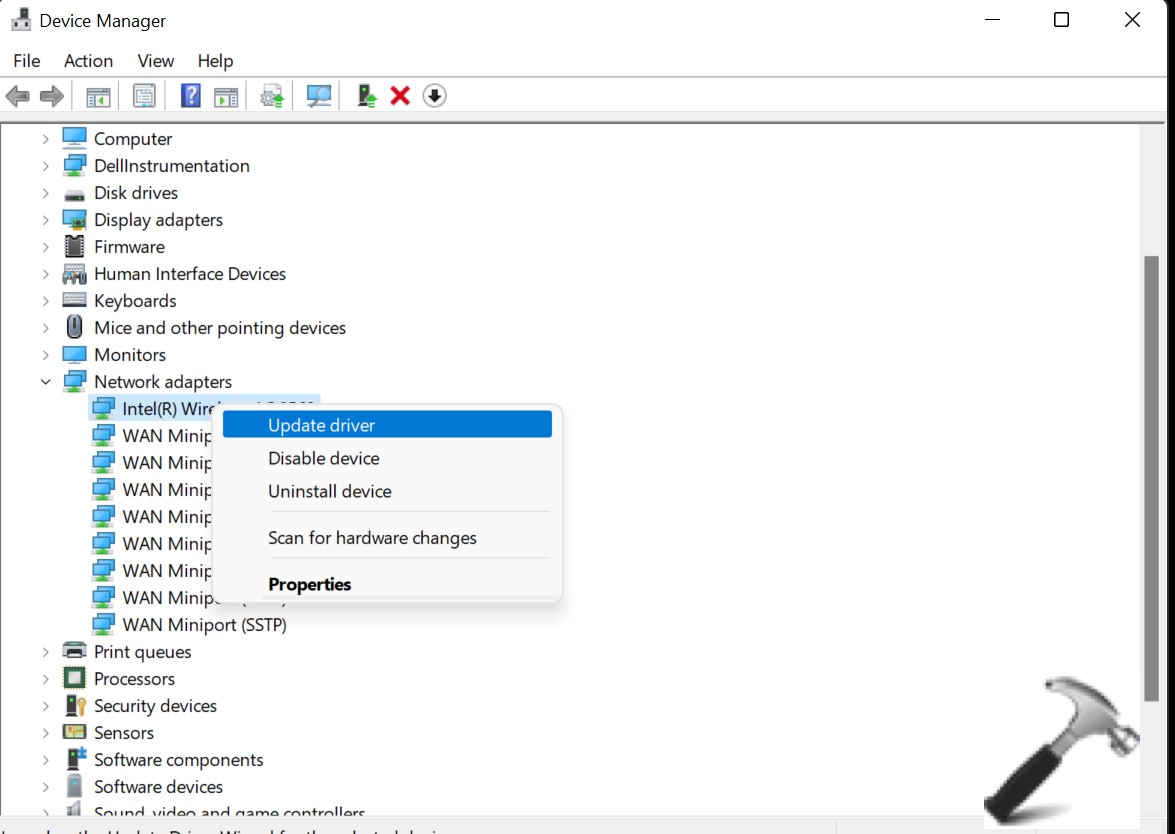Screen dimensions: 1175x834
Task: Click the green-arrow computer icon in toolbar
Action: (367, 96)
